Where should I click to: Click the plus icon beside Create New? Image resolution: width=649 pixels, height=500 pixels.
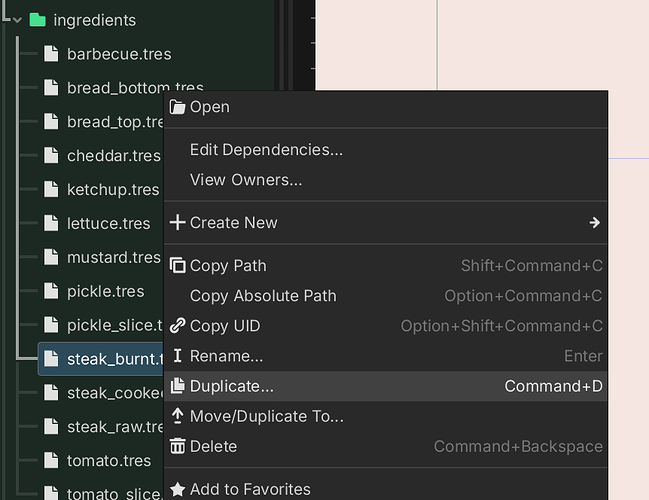click(178, 222)
